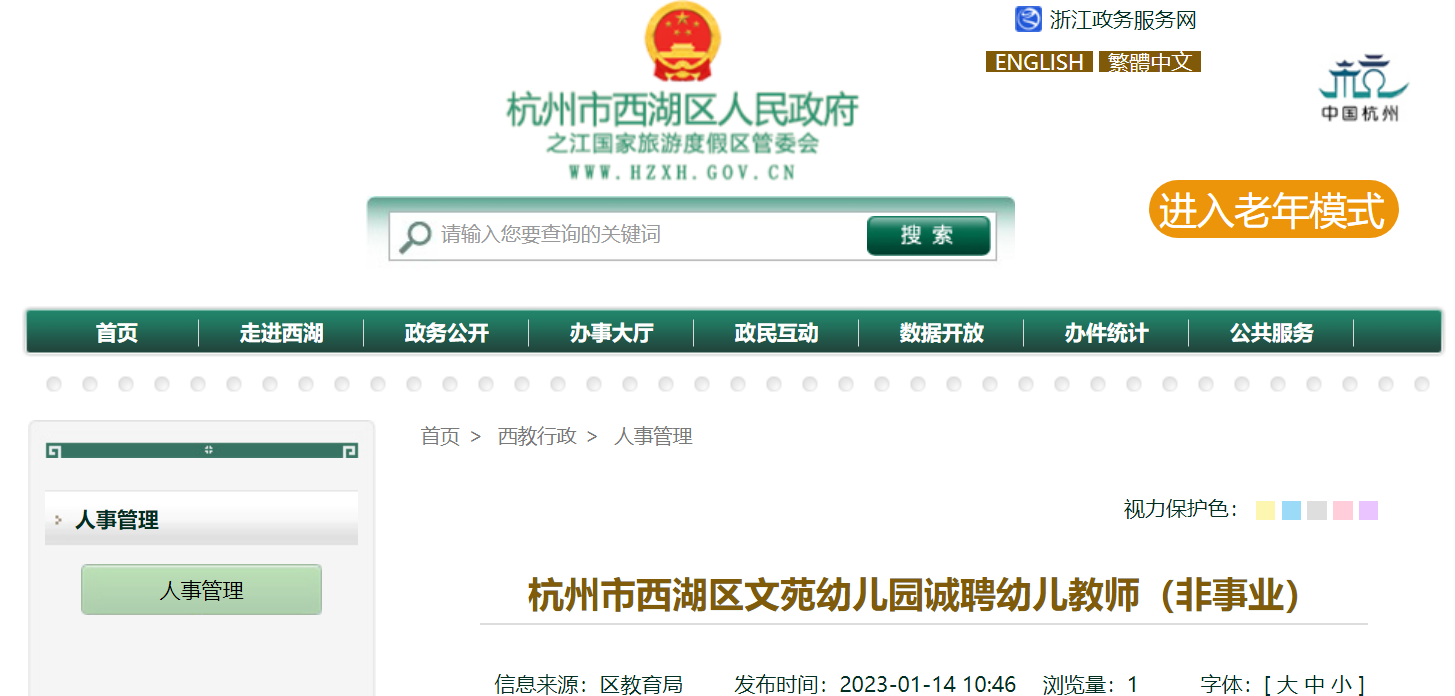The height and width of the screenshot is (696, 1455).
Task: Open 办事大厅 menu item
Action: click(611, 333)
